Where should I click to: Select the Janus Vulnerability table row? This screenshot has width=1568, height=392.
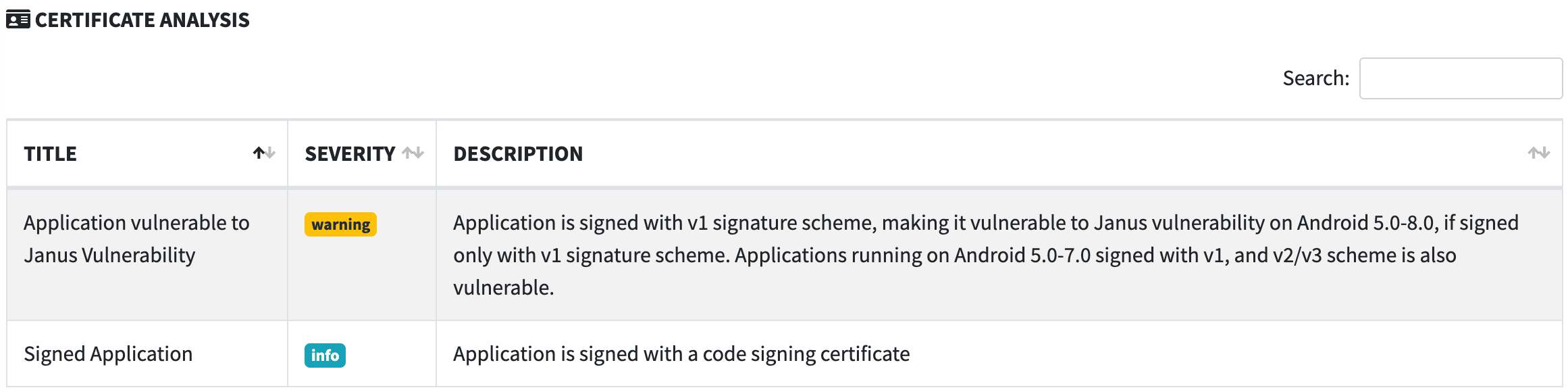(x=785, y=255)
